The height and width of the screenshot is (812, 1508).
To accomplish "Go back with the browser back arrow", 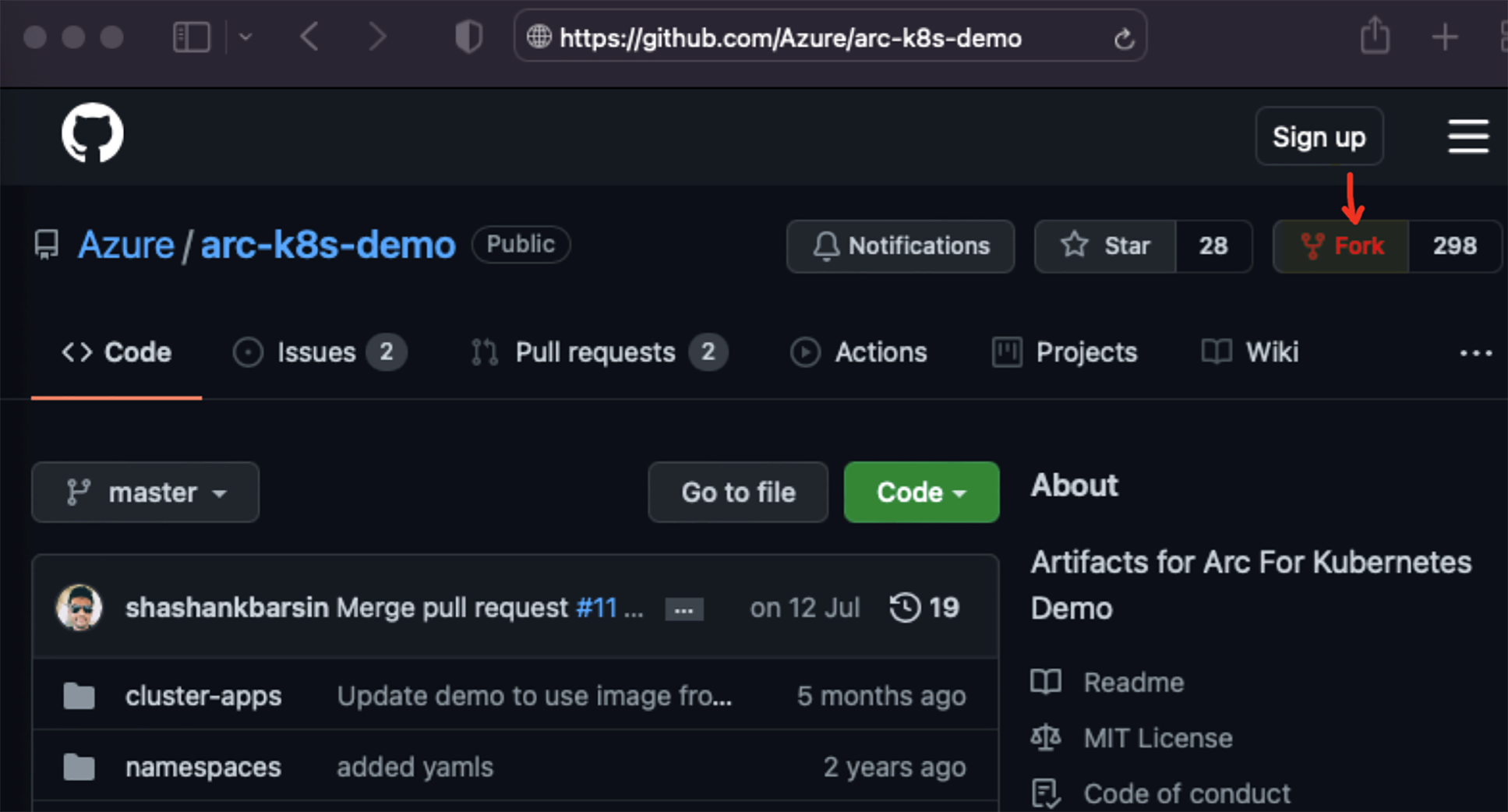I will tap(309, 37).
